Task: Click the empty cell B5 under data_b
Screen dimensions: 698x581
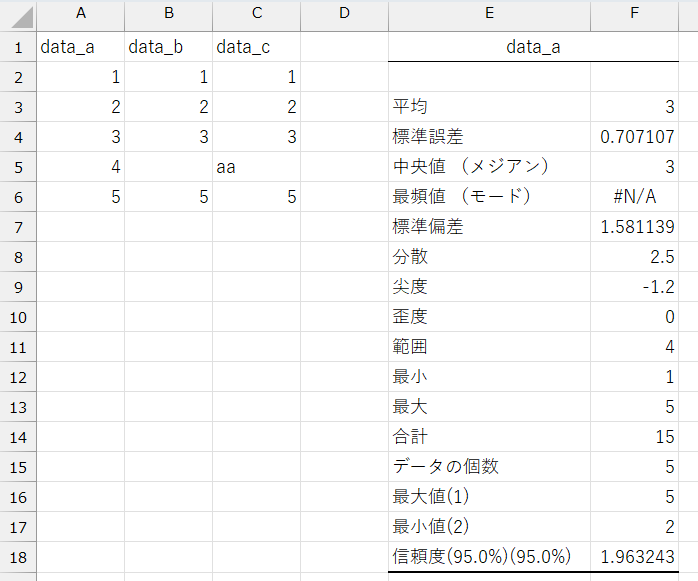Action: pos(168,167)
